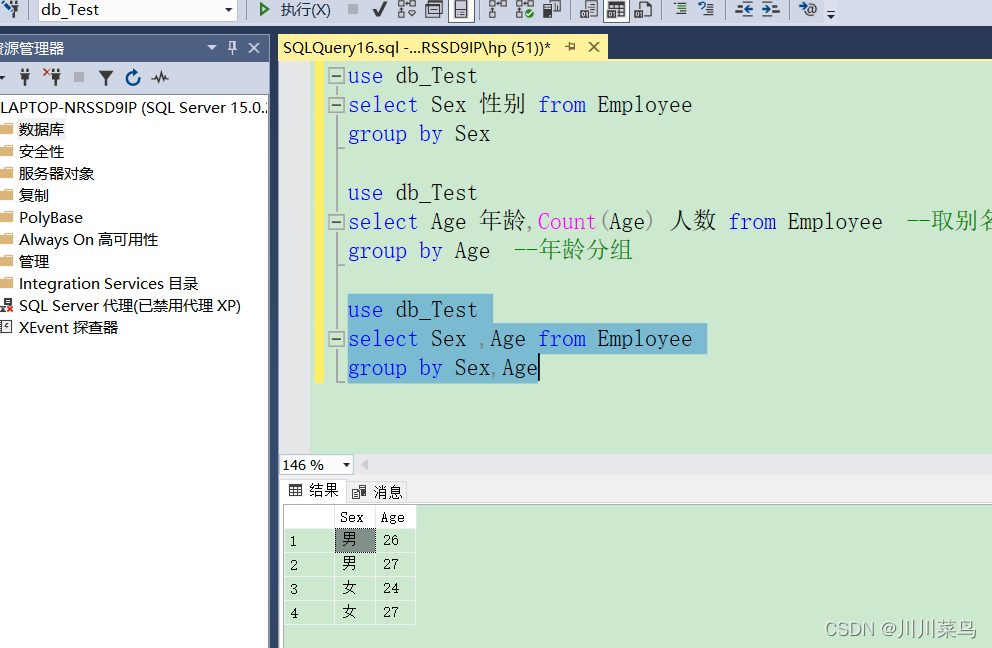This screenshot has height=648, width=992.
Task: Click the Age column header in results
Action: 395,517
